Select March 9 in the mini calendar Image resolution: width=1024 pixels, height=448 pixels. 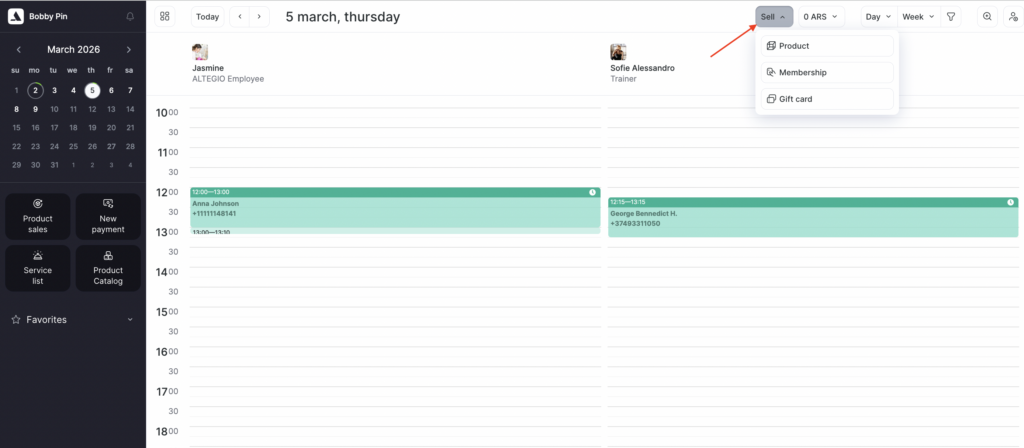(x=35, y=109)
